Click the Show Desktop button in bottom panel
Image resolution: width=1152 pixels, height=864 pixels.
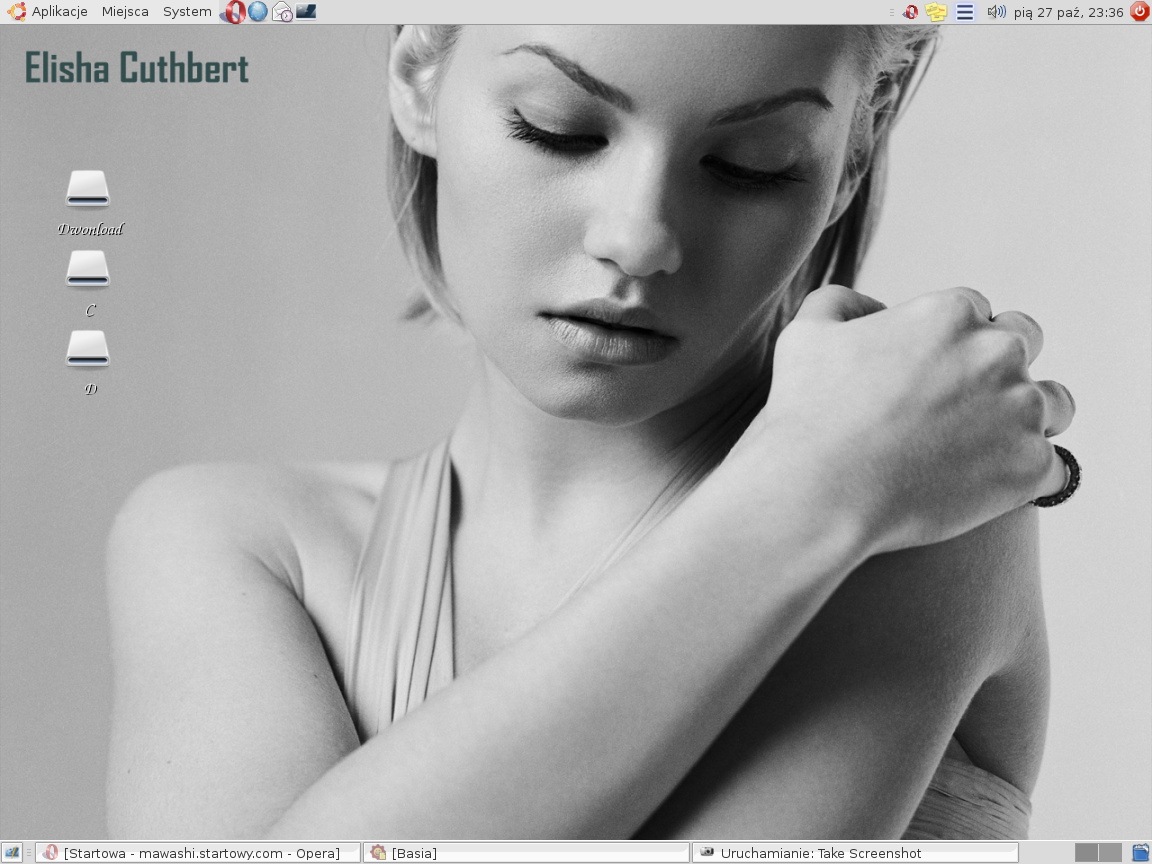[x=12, y=853]
